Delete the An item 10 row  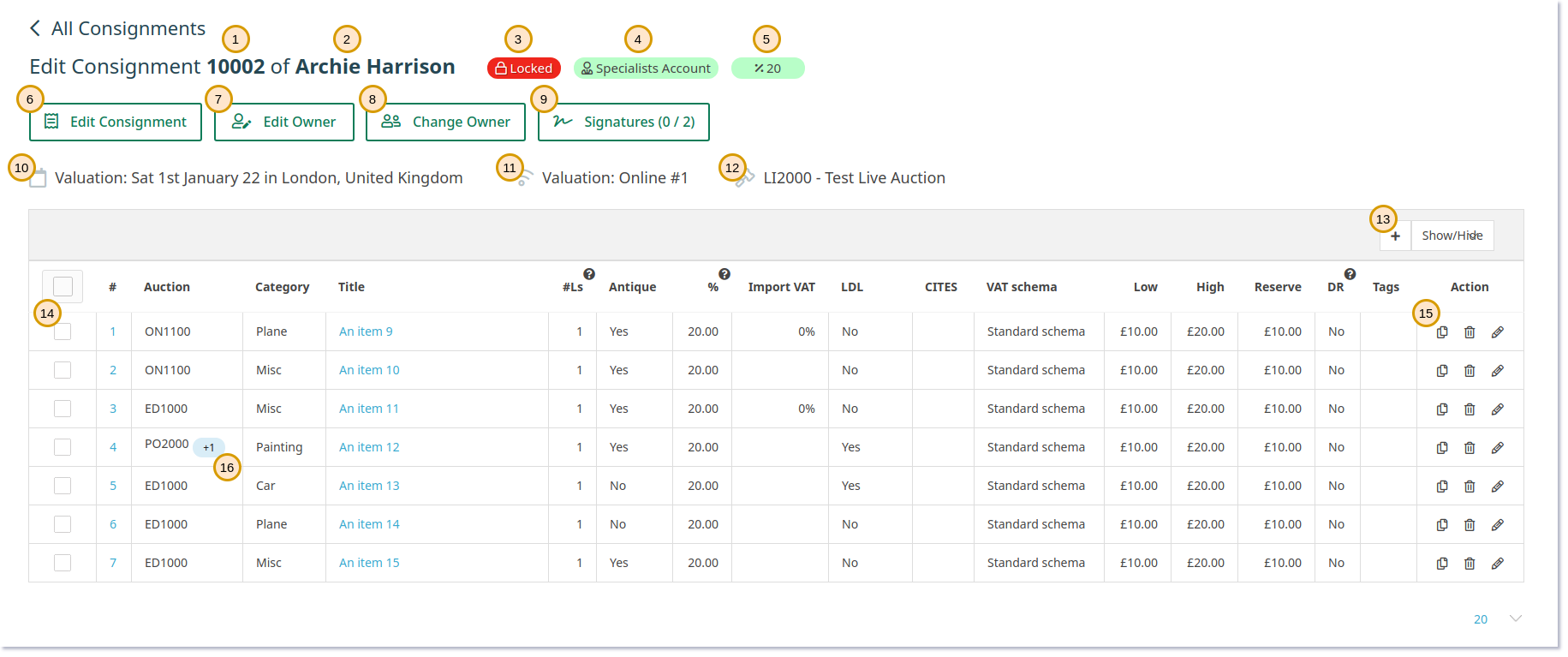1470,371
